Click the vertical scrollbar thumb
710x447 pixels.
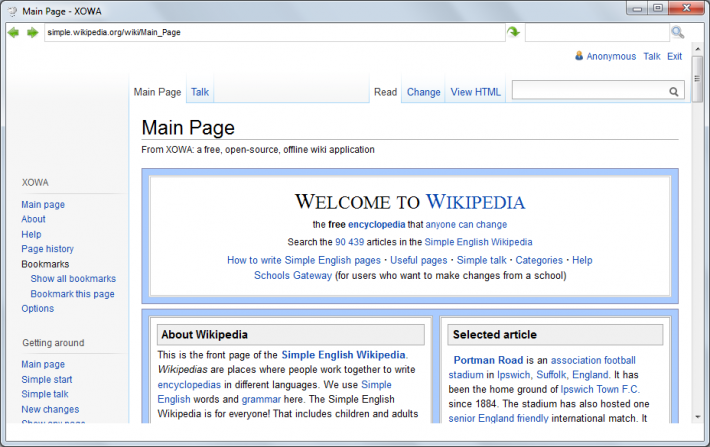697,79
